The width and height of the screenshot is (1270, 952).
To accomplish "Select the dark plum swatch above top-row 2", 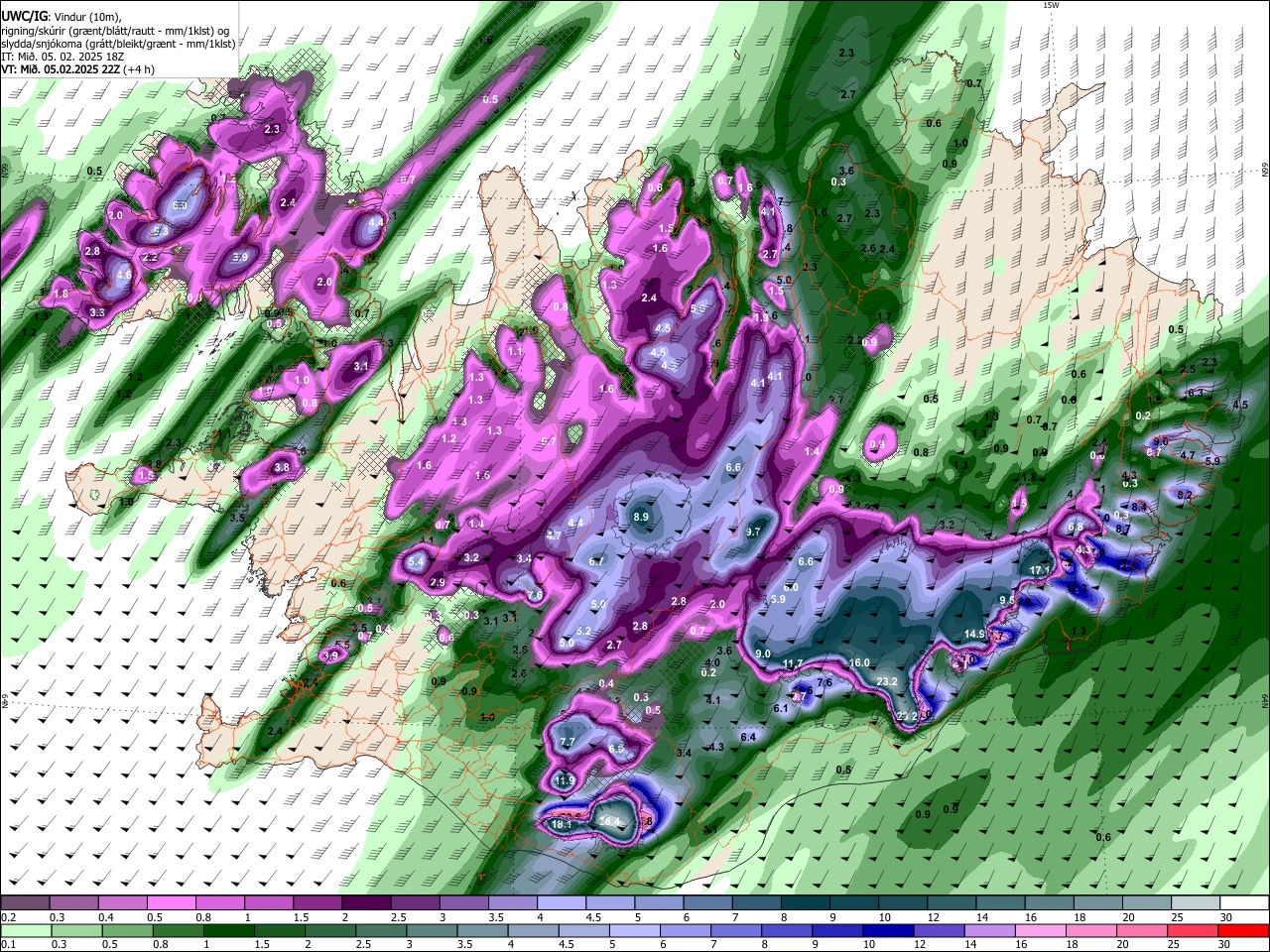I will [x=366, y=902].
